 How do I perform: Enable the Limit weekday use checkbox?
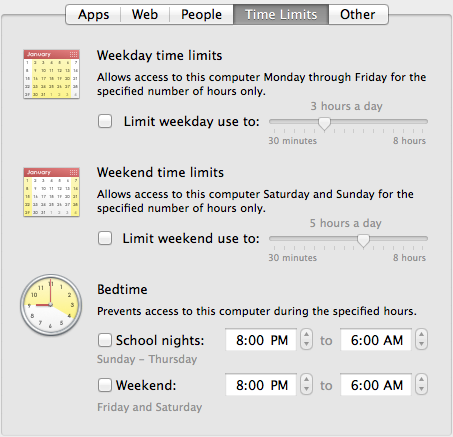(105, 121)
